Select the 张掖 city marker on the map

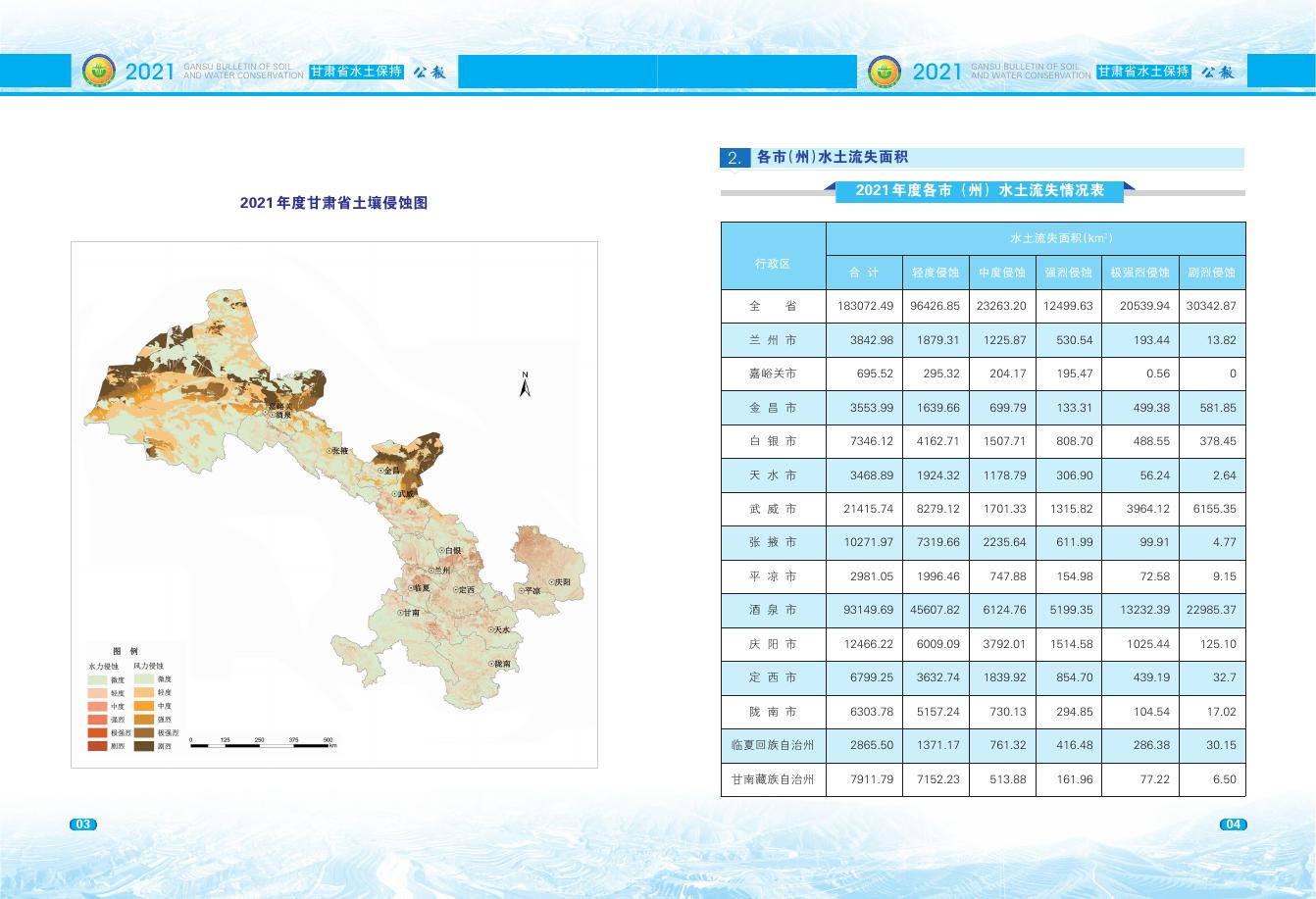pyautogui.click(x=330, y=451)
